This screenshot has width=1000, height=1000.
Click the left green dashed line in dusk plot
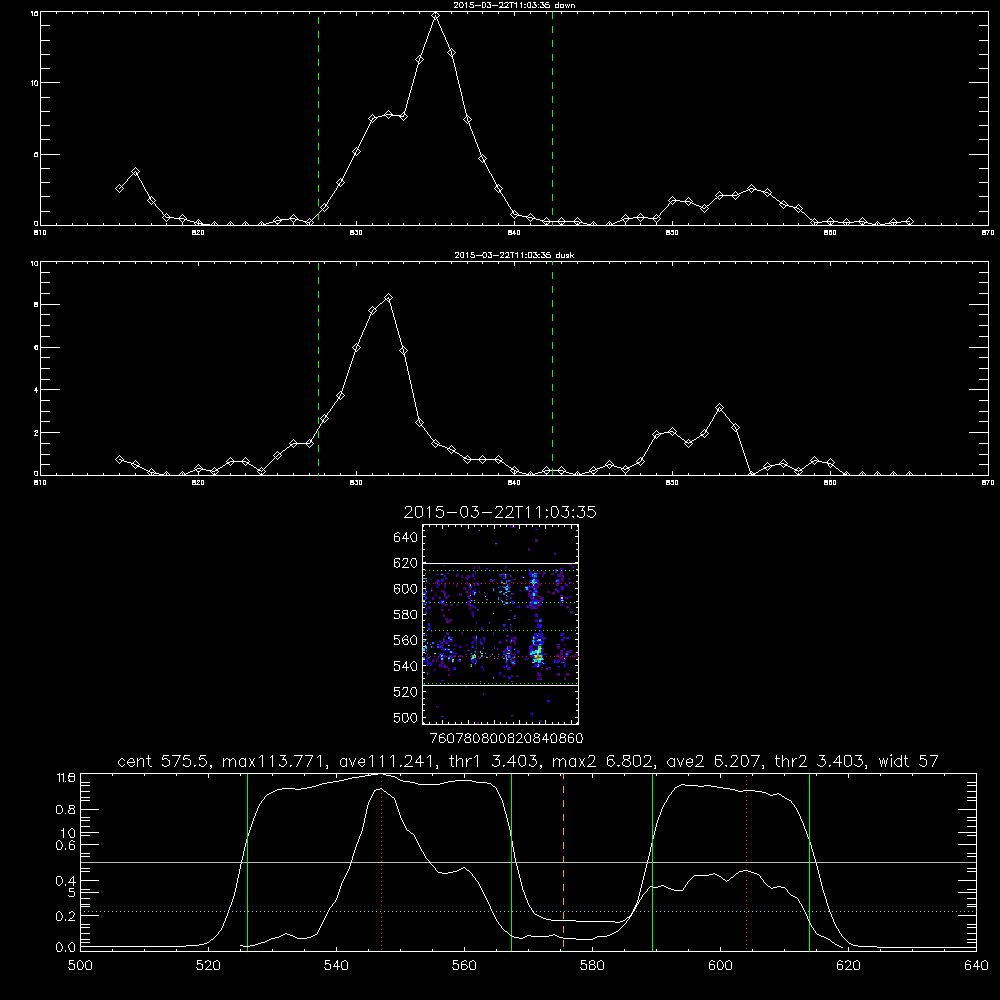pos(318,368)
